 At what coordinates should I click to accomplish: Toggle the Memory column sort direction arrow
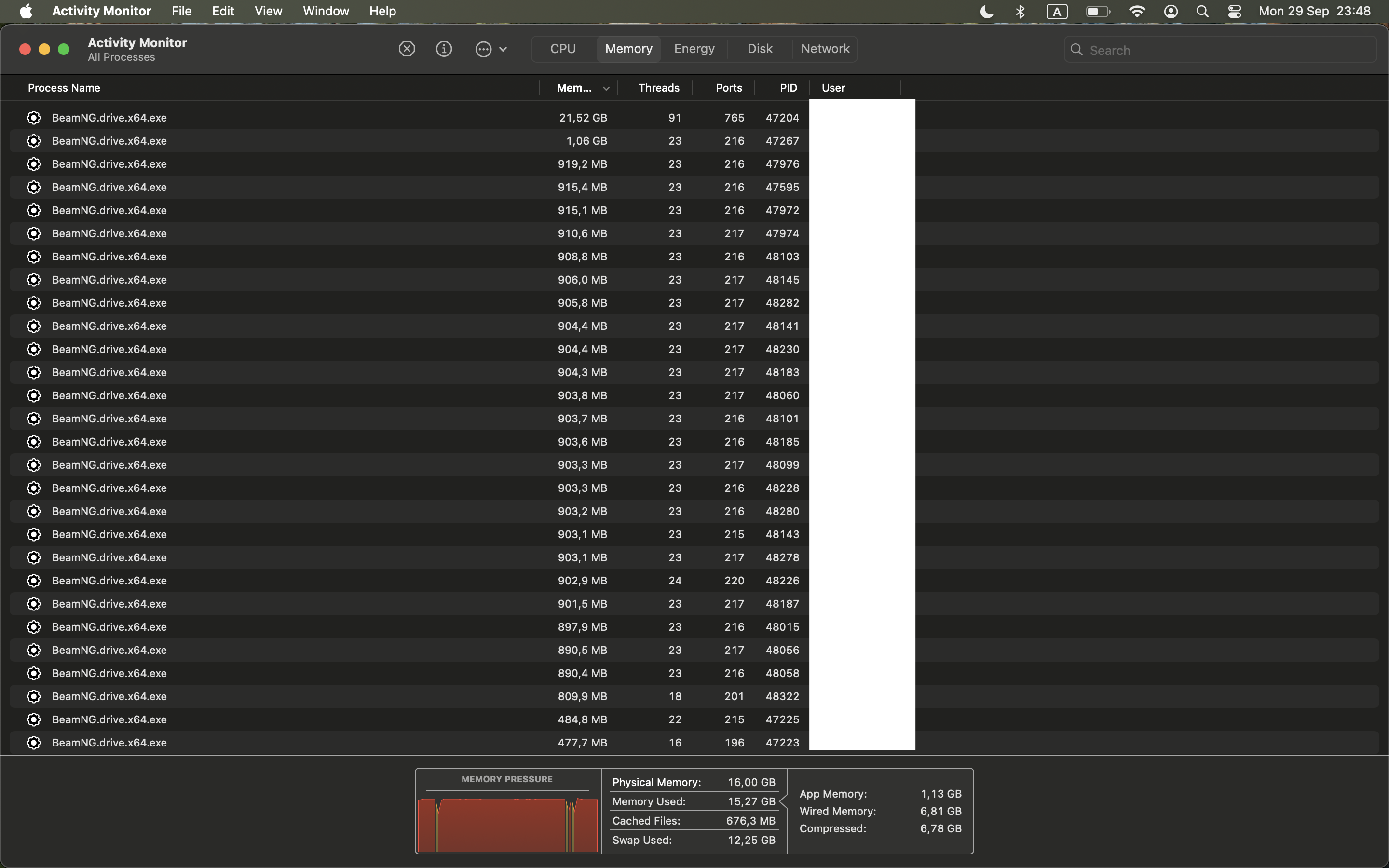coord(606,88)
